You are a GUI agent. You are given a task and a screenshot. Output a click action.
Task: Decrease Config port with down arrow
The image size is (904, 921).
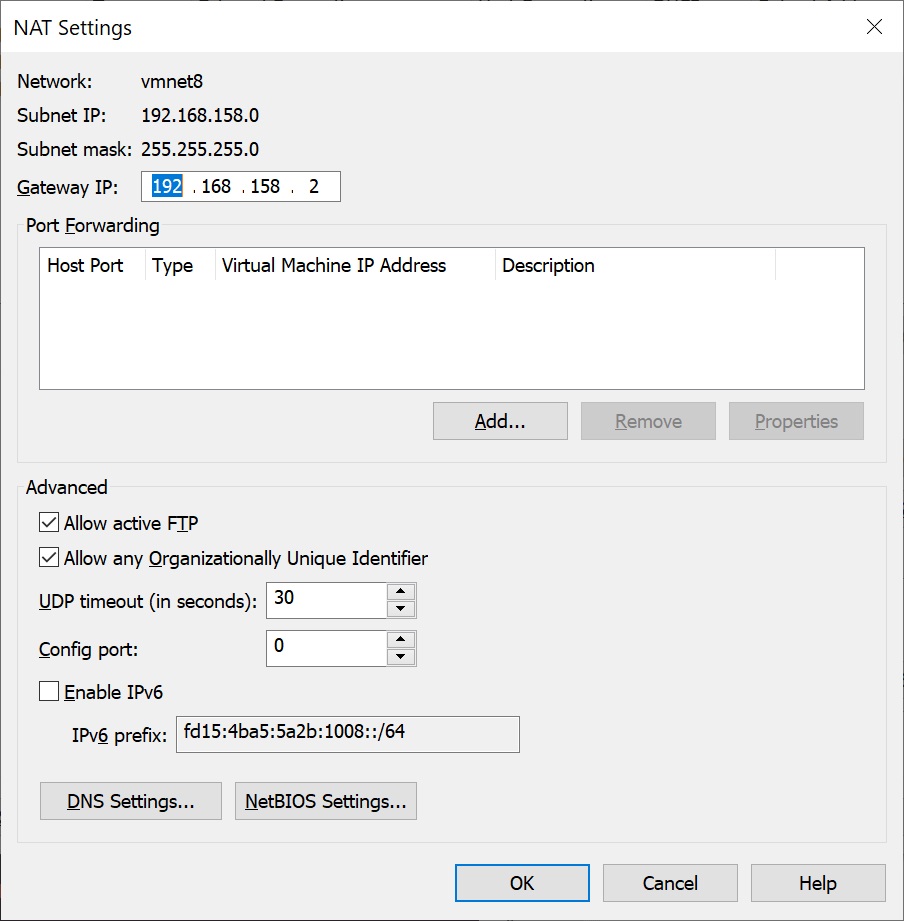point(401,657)
